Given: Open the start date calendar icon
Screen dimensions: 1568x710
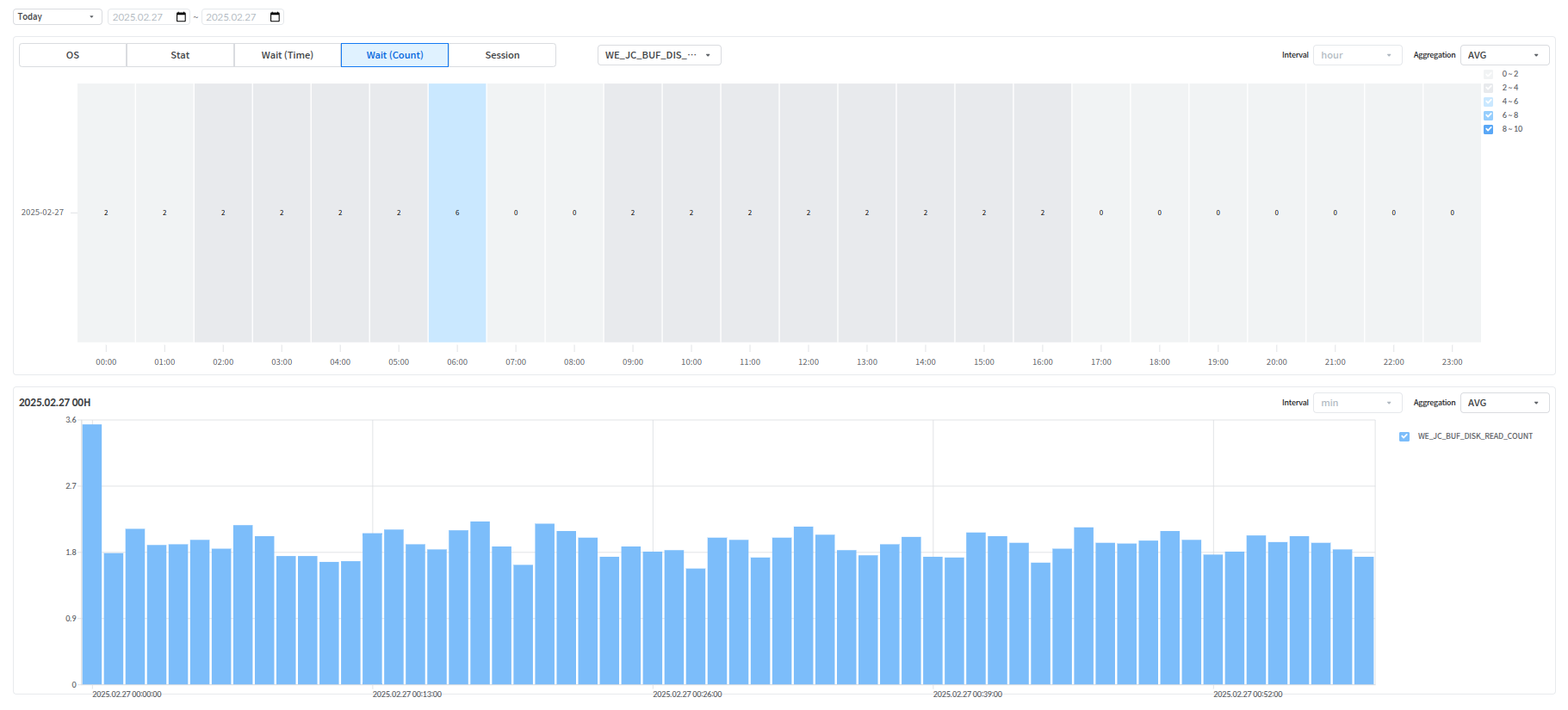Looking at the screenshot, I should tap(181, 17).
